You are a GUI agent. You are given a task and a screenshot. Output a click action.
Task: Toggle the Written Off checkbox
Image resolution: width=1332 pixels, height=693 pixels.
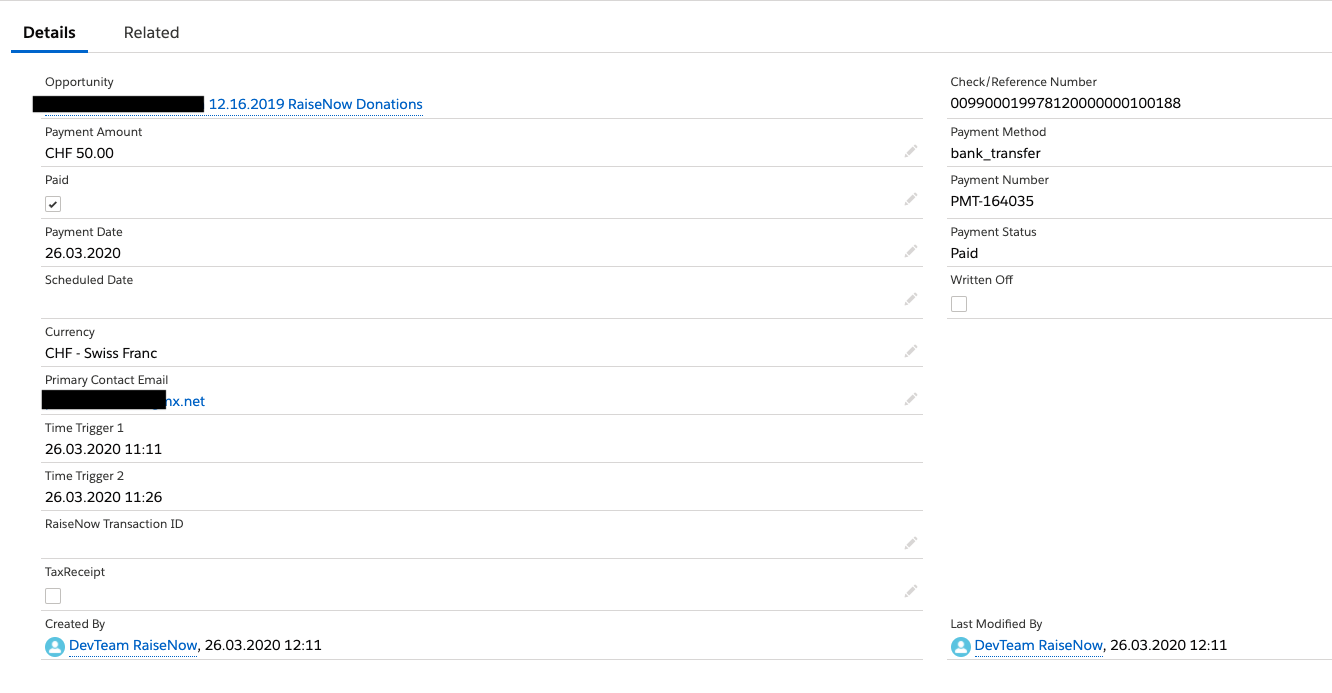959,304
